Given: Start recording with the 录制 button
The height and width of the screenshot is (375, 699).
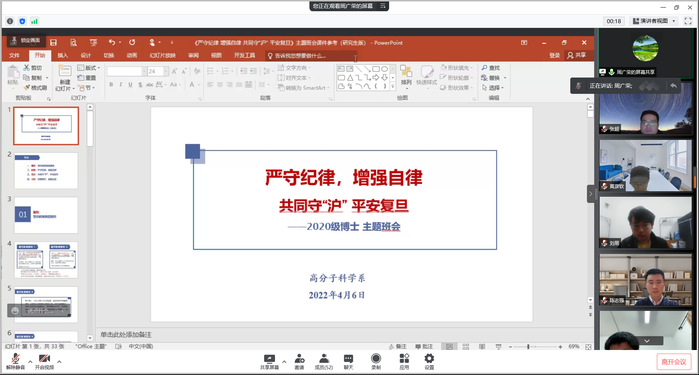Looking at the screenshot, I should point(376,362).
